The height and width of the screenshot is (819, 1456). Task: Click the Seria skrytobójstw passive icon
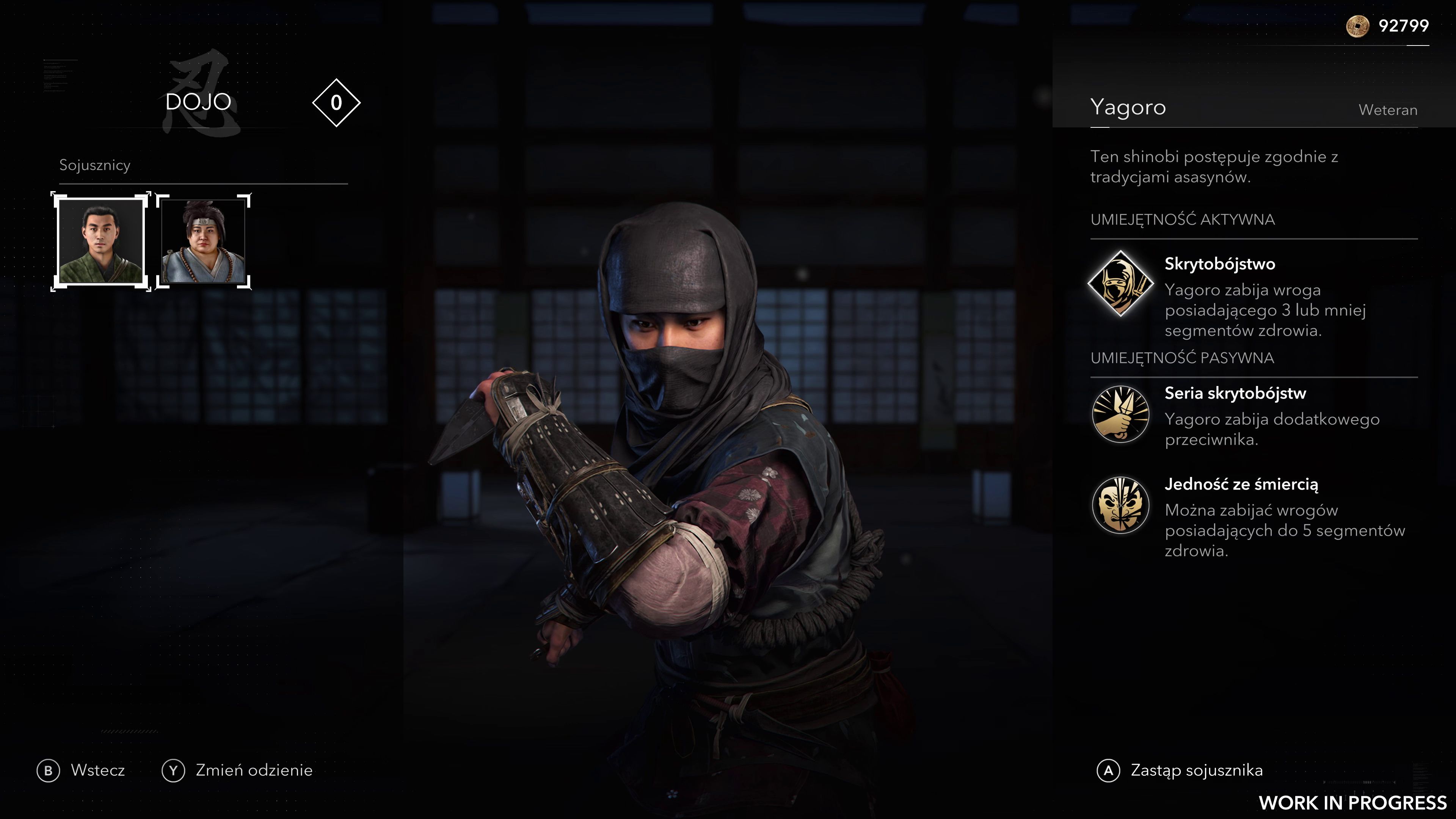(x=1120, y=414)
